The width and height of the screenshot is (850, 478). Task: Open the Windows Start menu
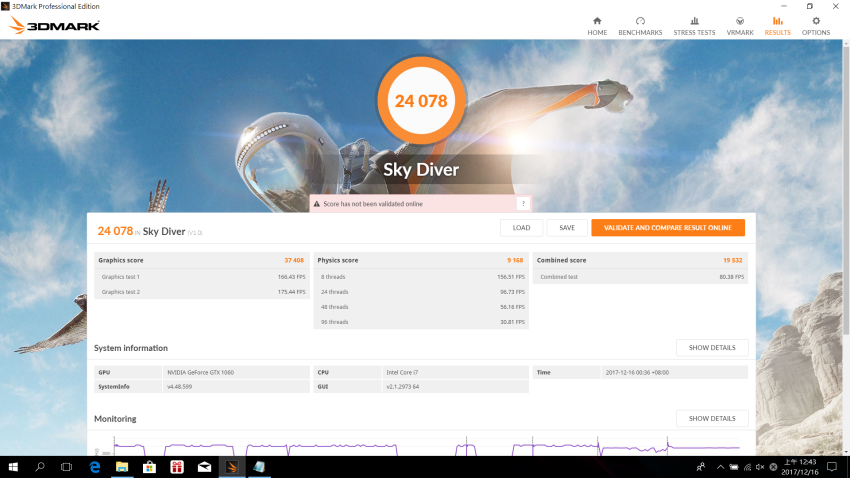(x=13, y=467)
